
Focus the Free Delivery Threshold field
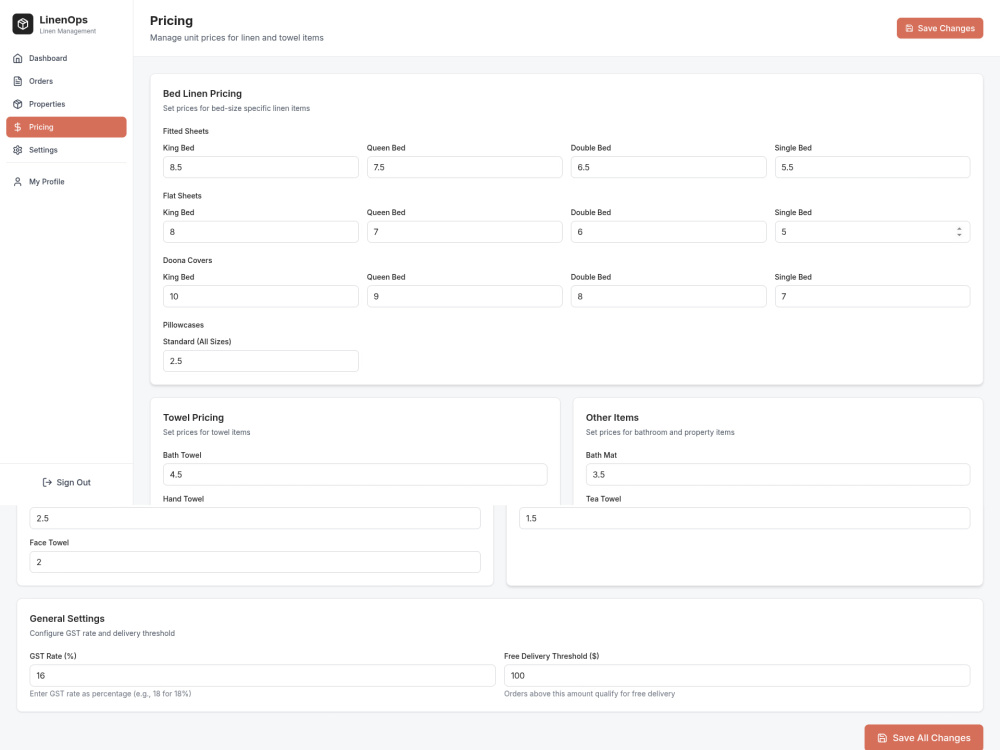[737, 675]
